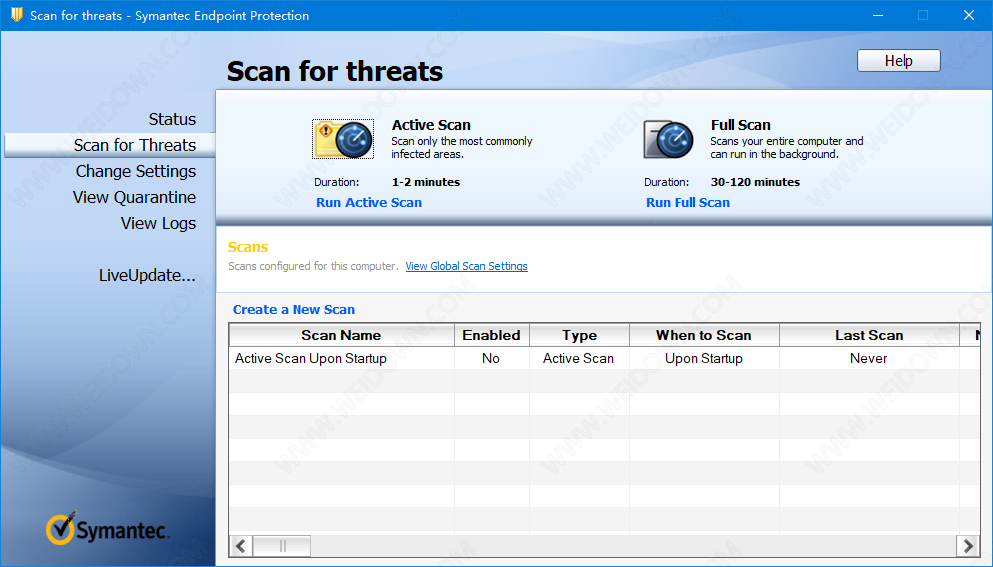Screen dimensions: 993x567
Task: Click the Help button
Action: tap(899, 61)
